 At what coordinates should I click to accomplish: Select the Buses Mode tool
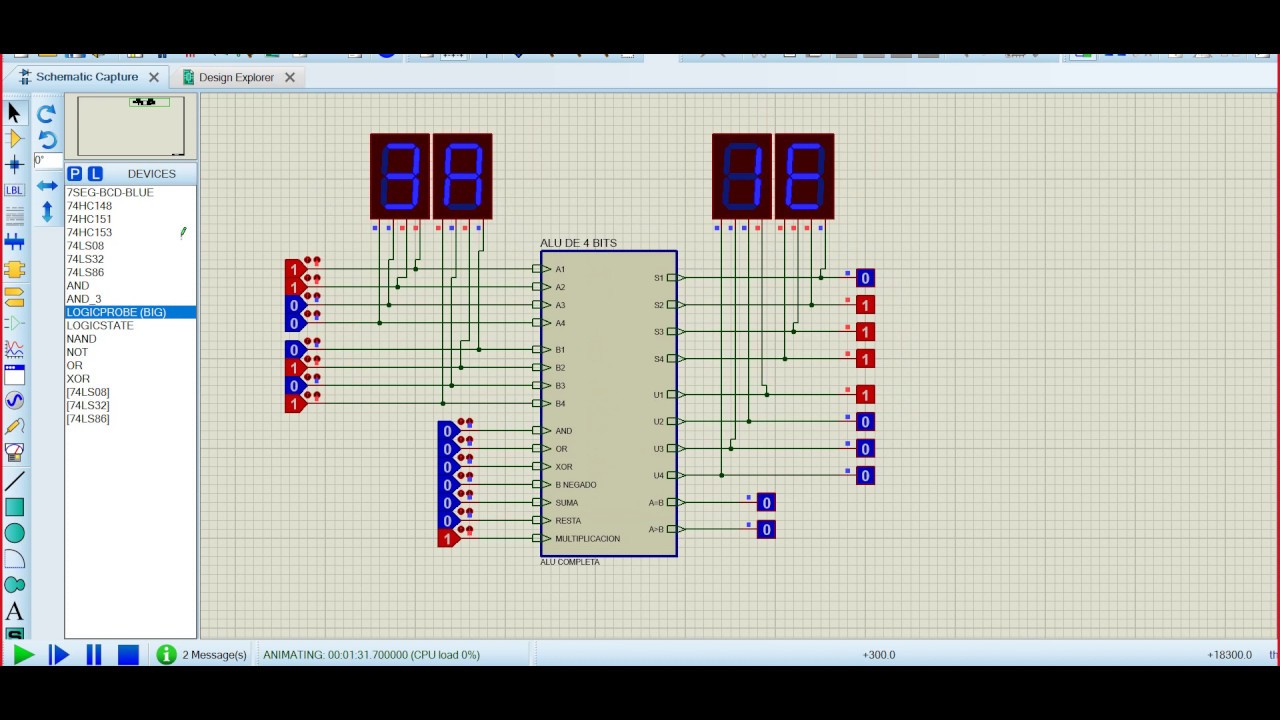14,242
